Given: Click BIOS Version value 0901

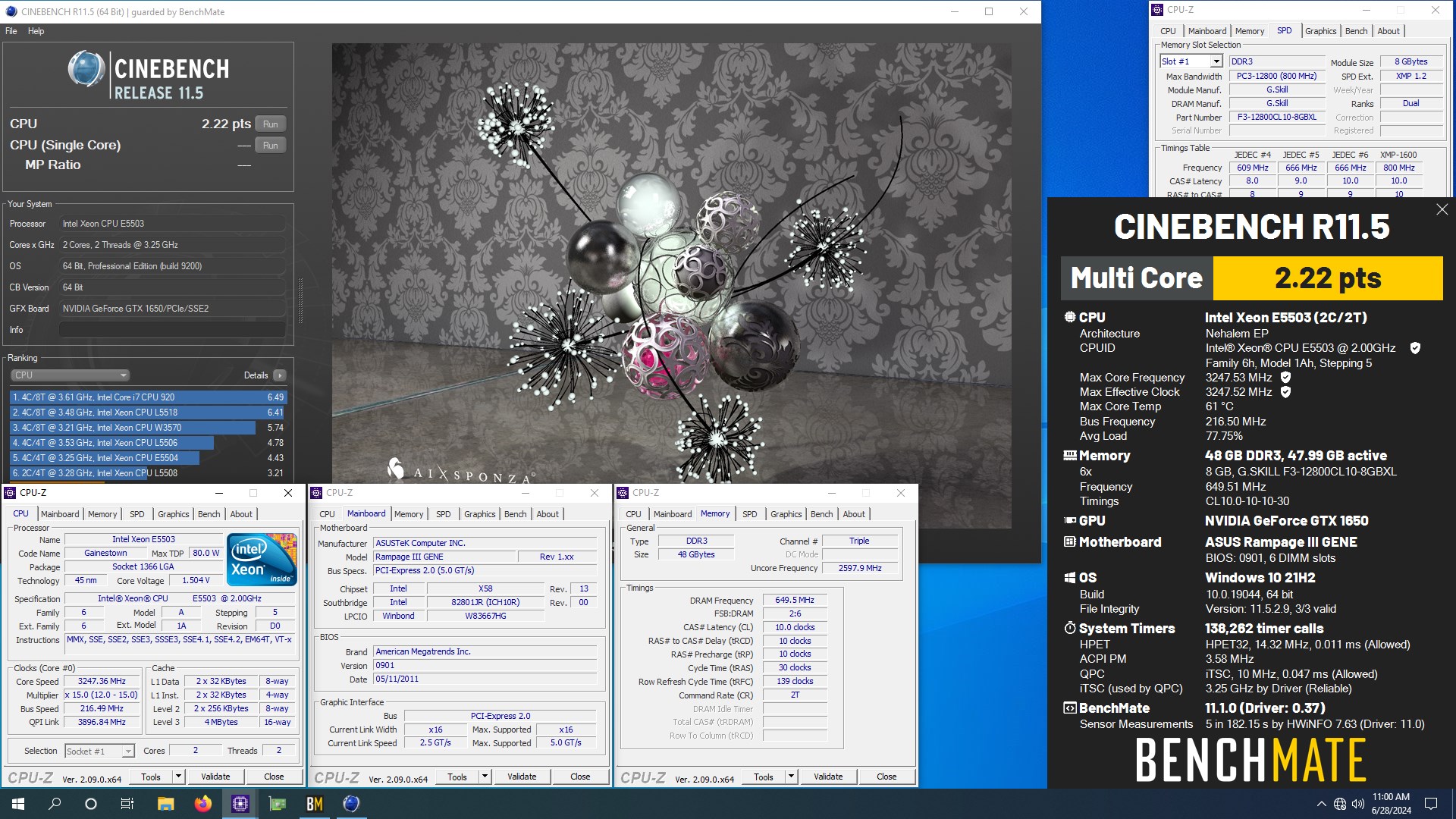Looking at the screenshot, I should [485, 665].
